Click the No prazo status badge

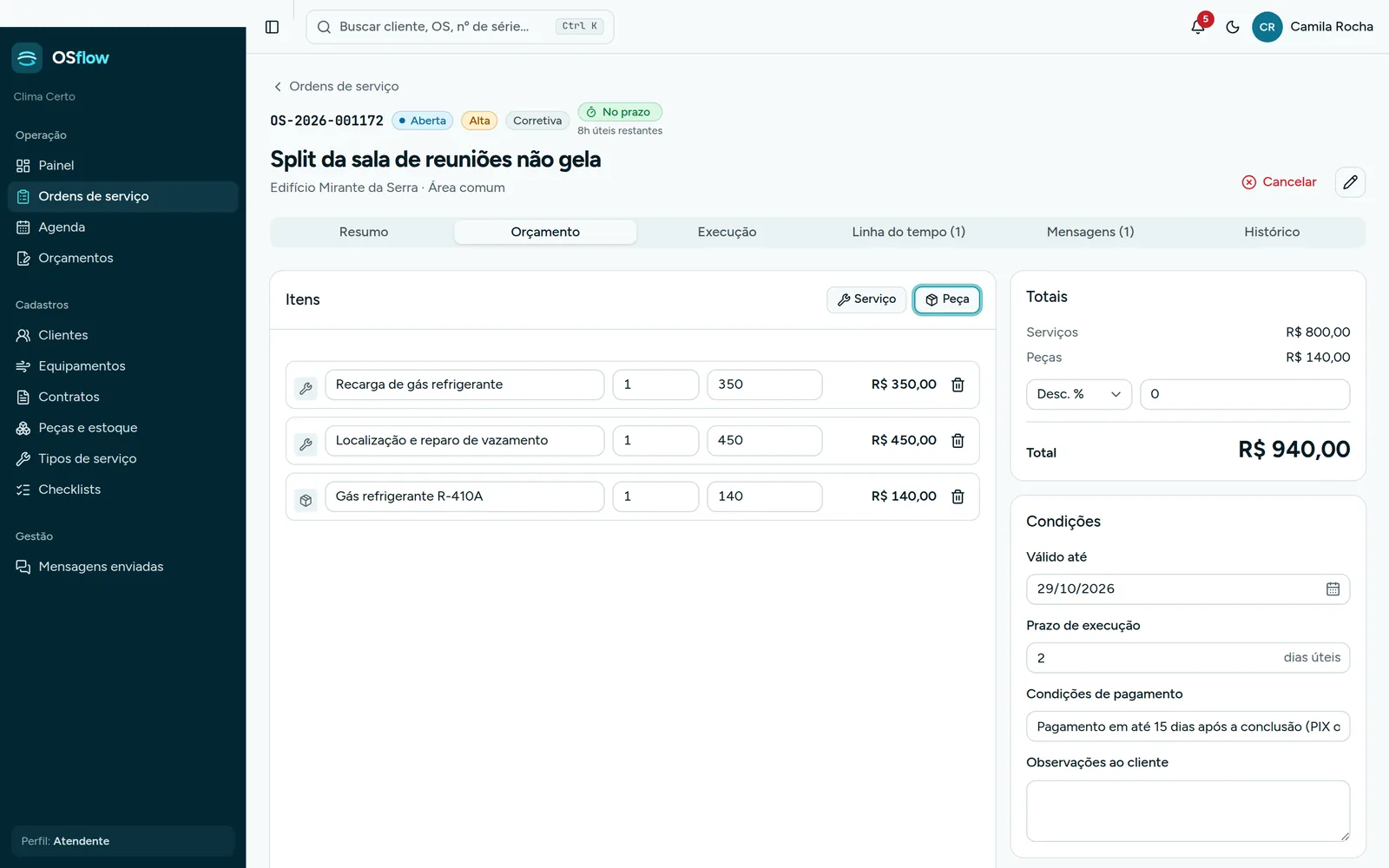620,112
